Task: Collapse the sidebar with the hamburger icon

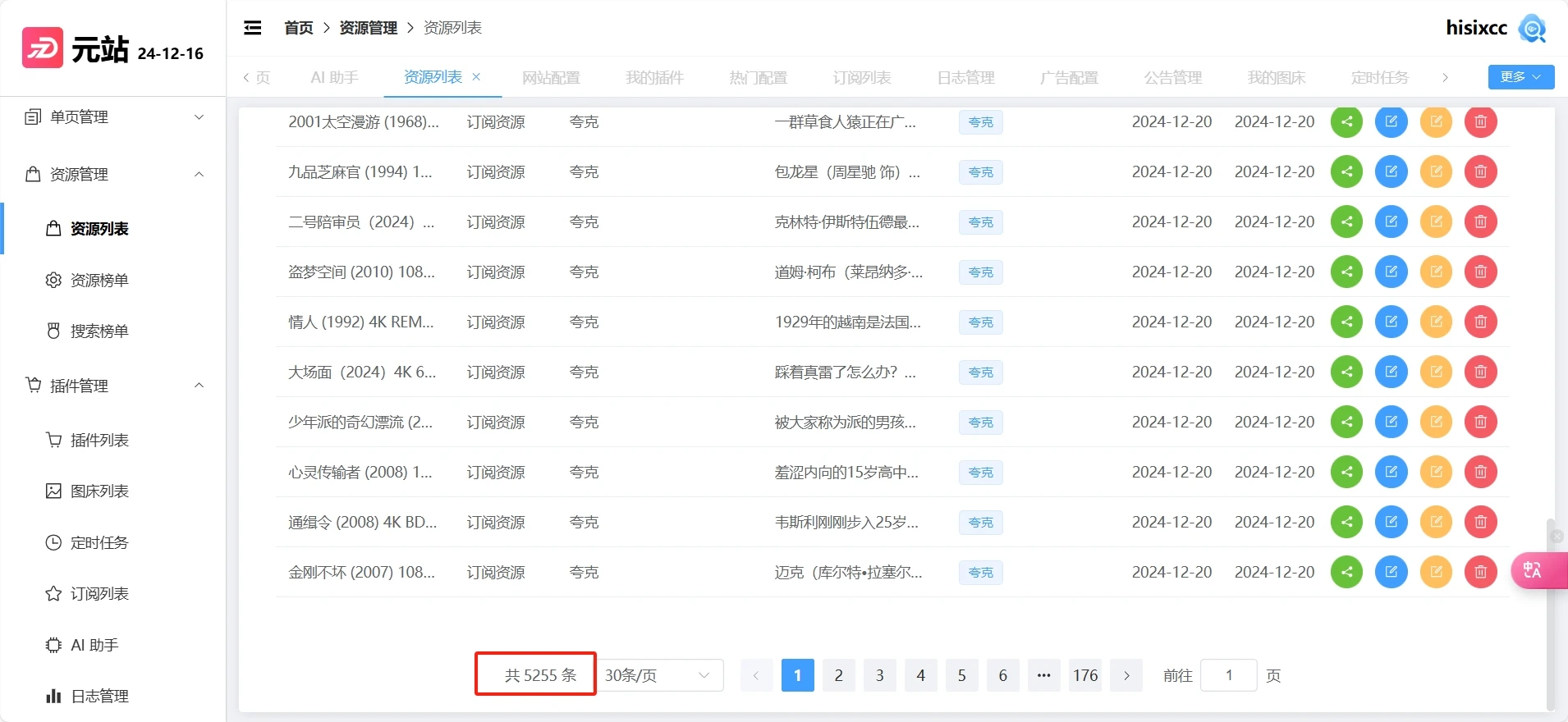Action: click(253, 28)
